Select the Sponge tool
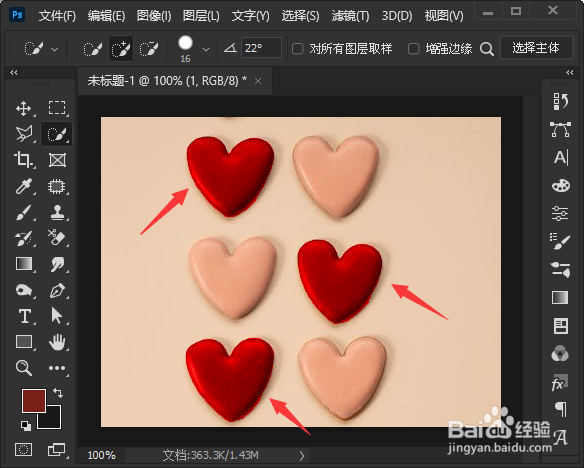 [23, 290]
